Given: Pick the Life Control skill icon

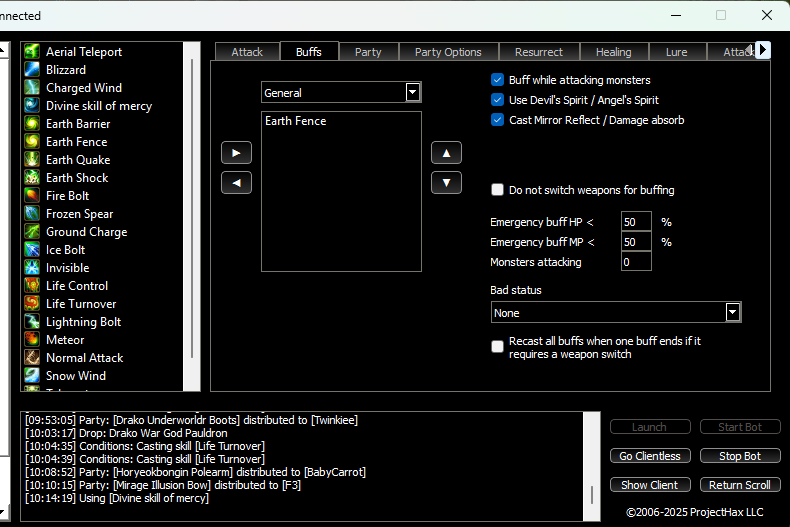Looking at the screenshot, I should 32,286.
